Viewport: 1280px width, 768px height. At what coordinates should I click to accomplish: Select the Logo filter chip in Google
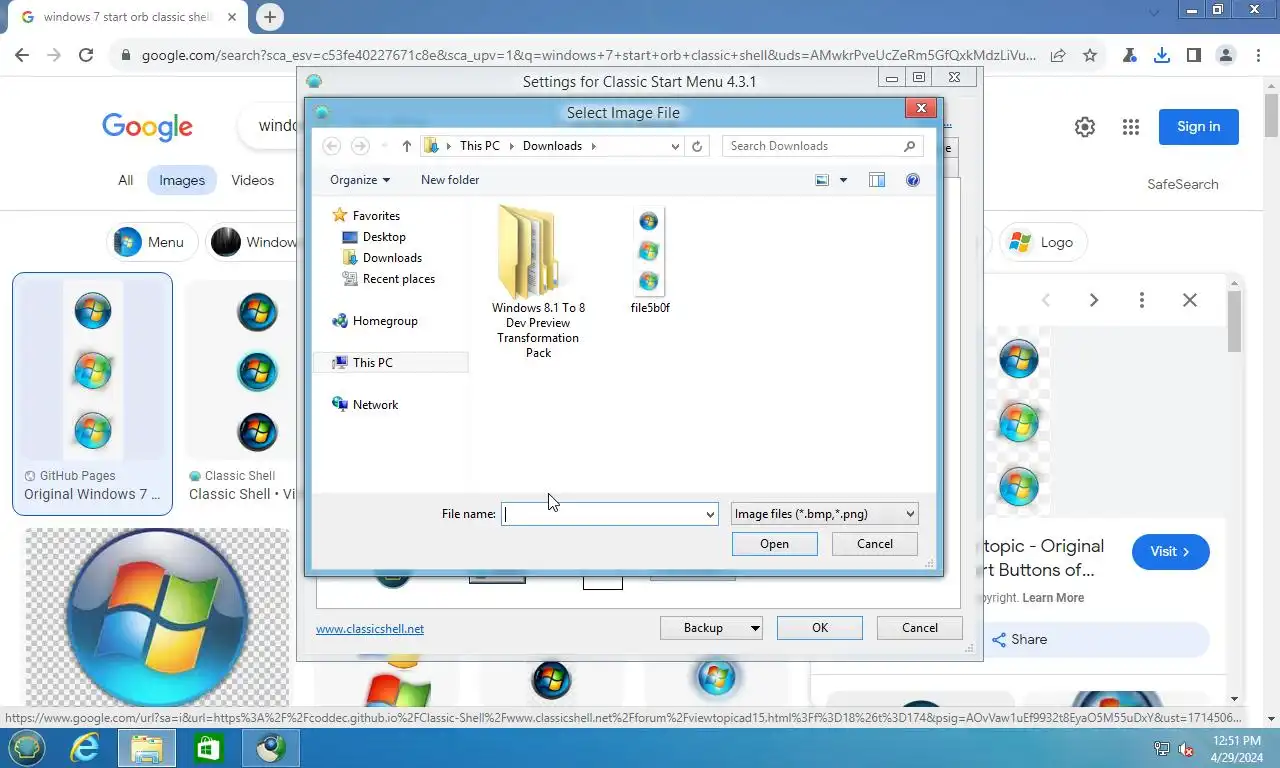click(x=1043, y=242)
